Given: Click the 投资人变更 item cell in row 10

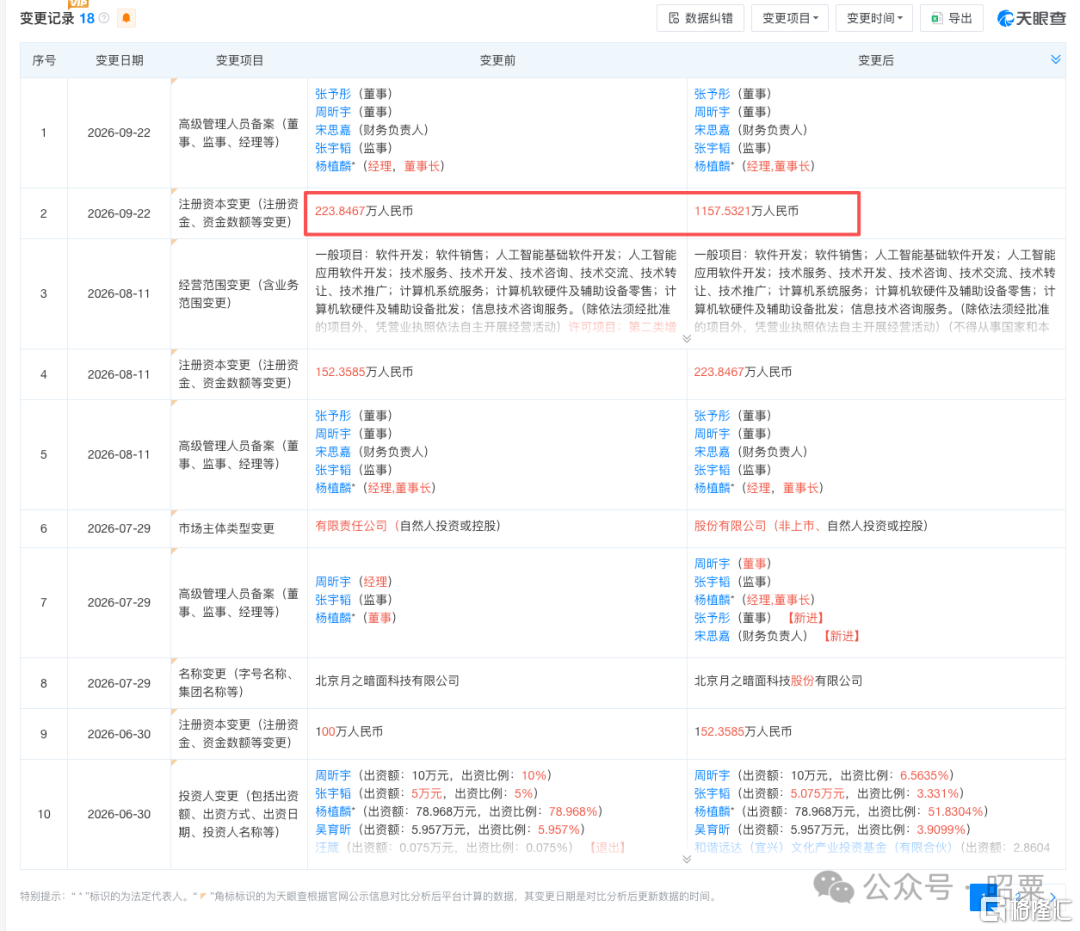Looking at the screenshot, I should tap(238, 814).
